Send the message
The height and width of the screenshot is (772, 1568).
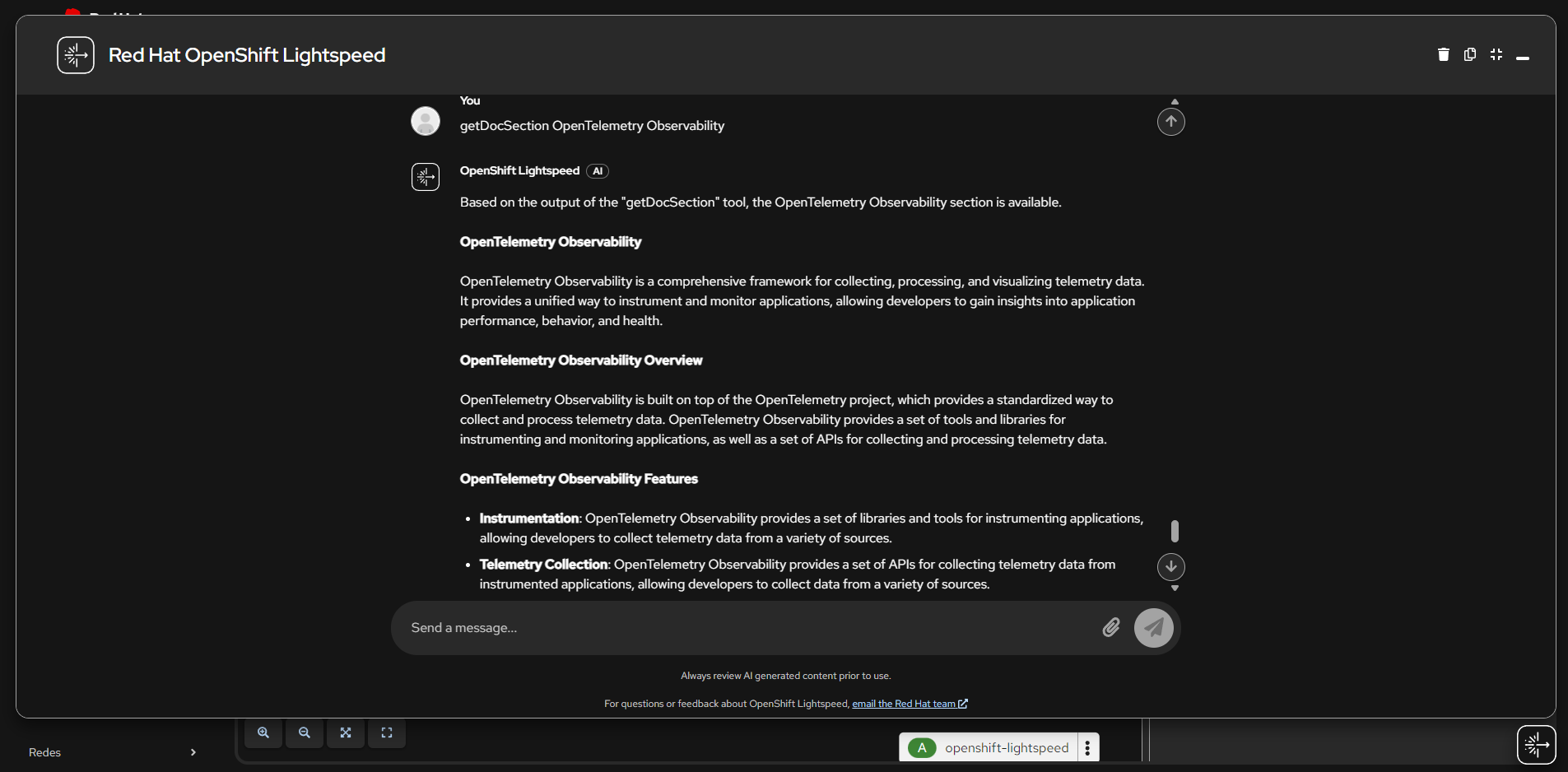[1152, 627]
